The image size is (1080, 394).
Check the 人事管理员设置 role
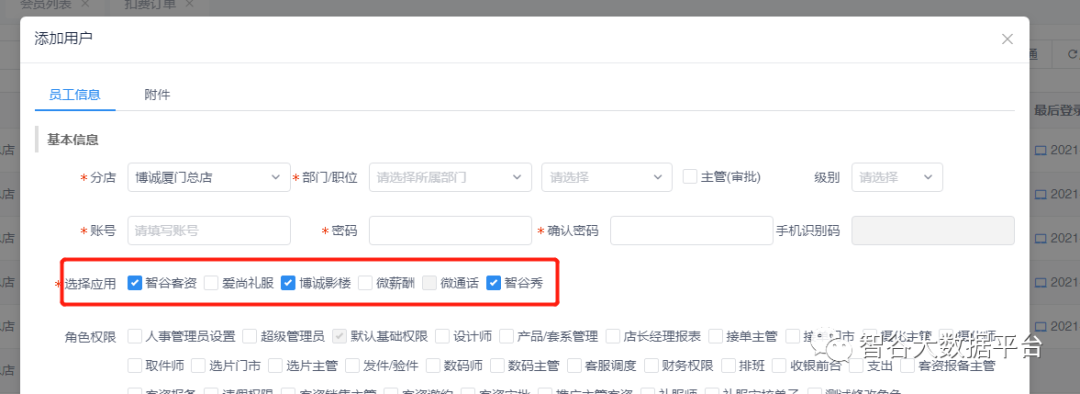coord(135,336)
